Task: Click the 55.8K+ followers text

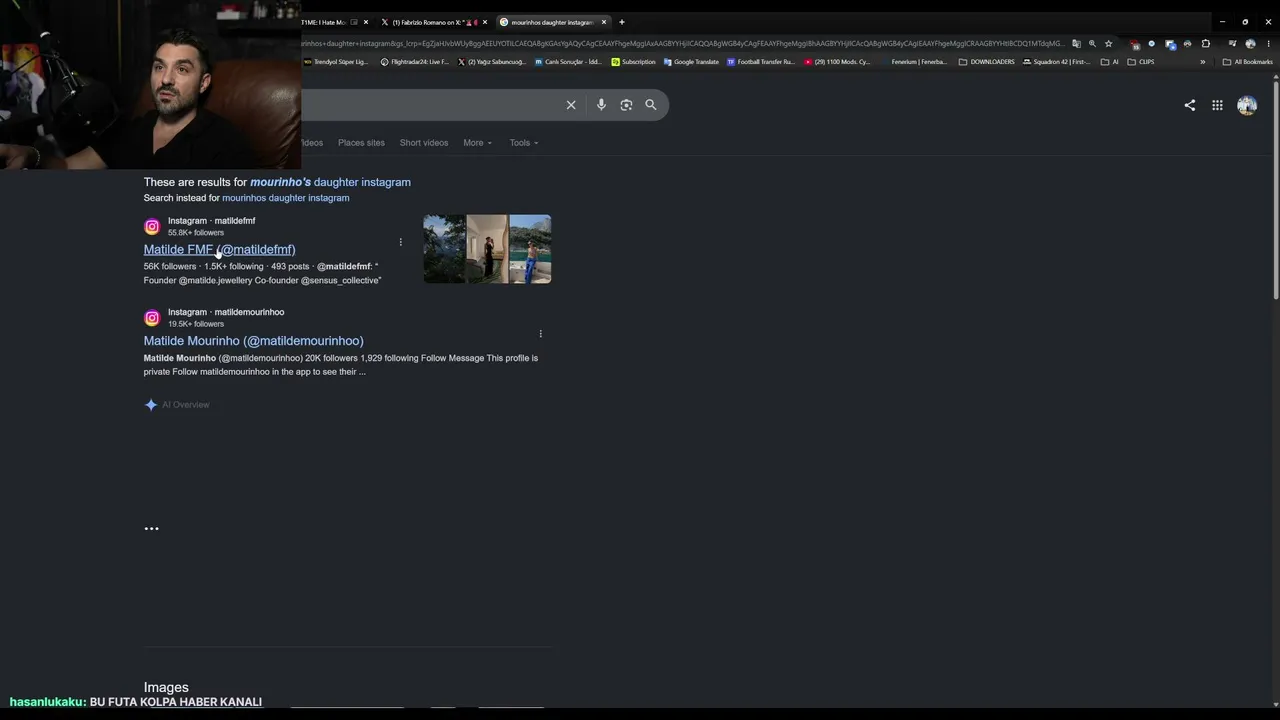Action: click(196, 233)
